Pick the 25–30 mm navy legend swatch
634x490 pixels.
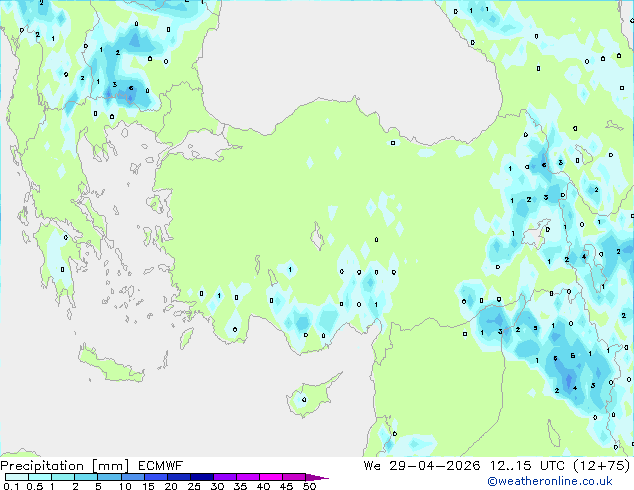tap(202, 477)
